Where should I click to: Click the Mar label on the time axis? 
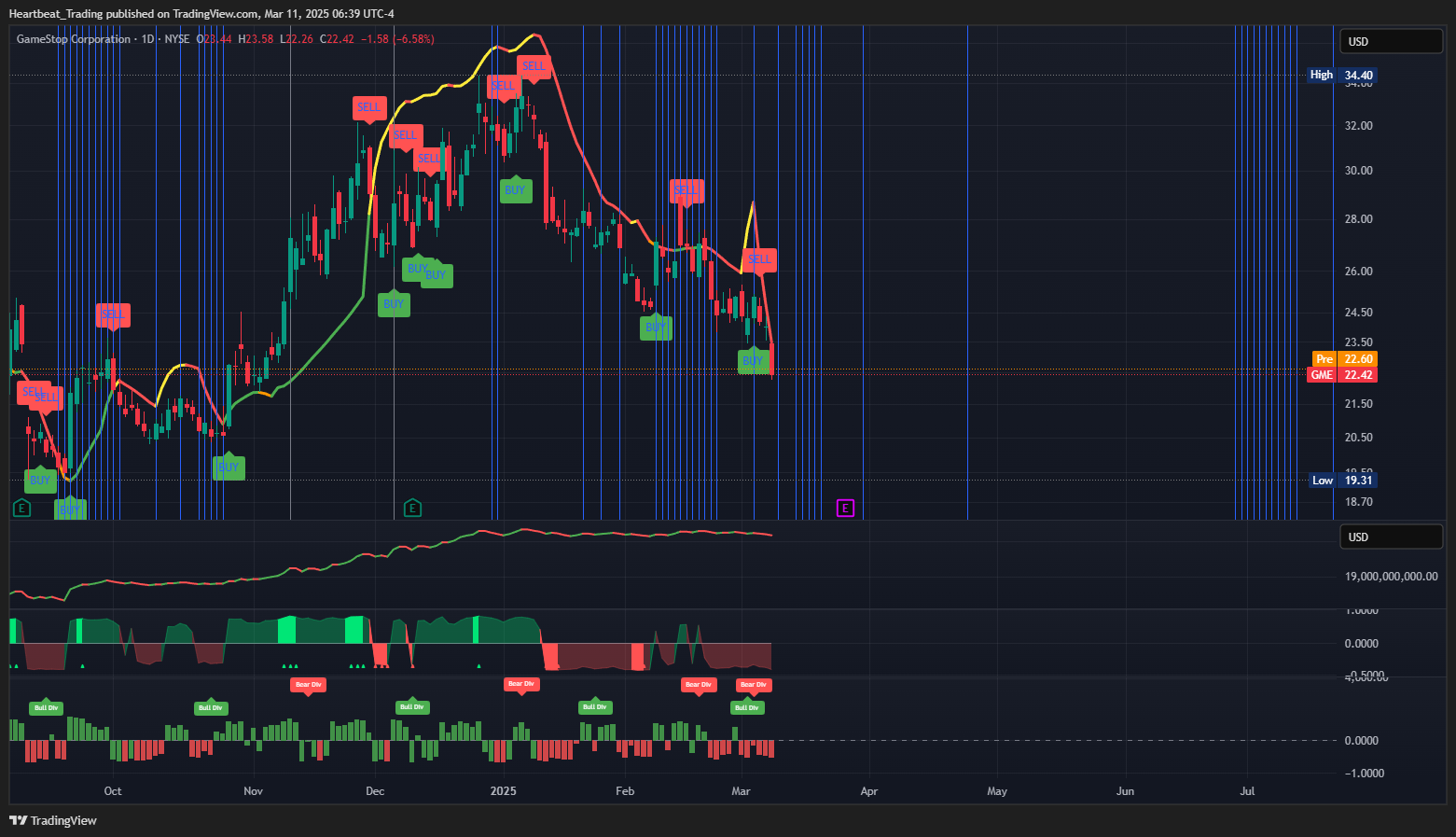pos(741,791)
